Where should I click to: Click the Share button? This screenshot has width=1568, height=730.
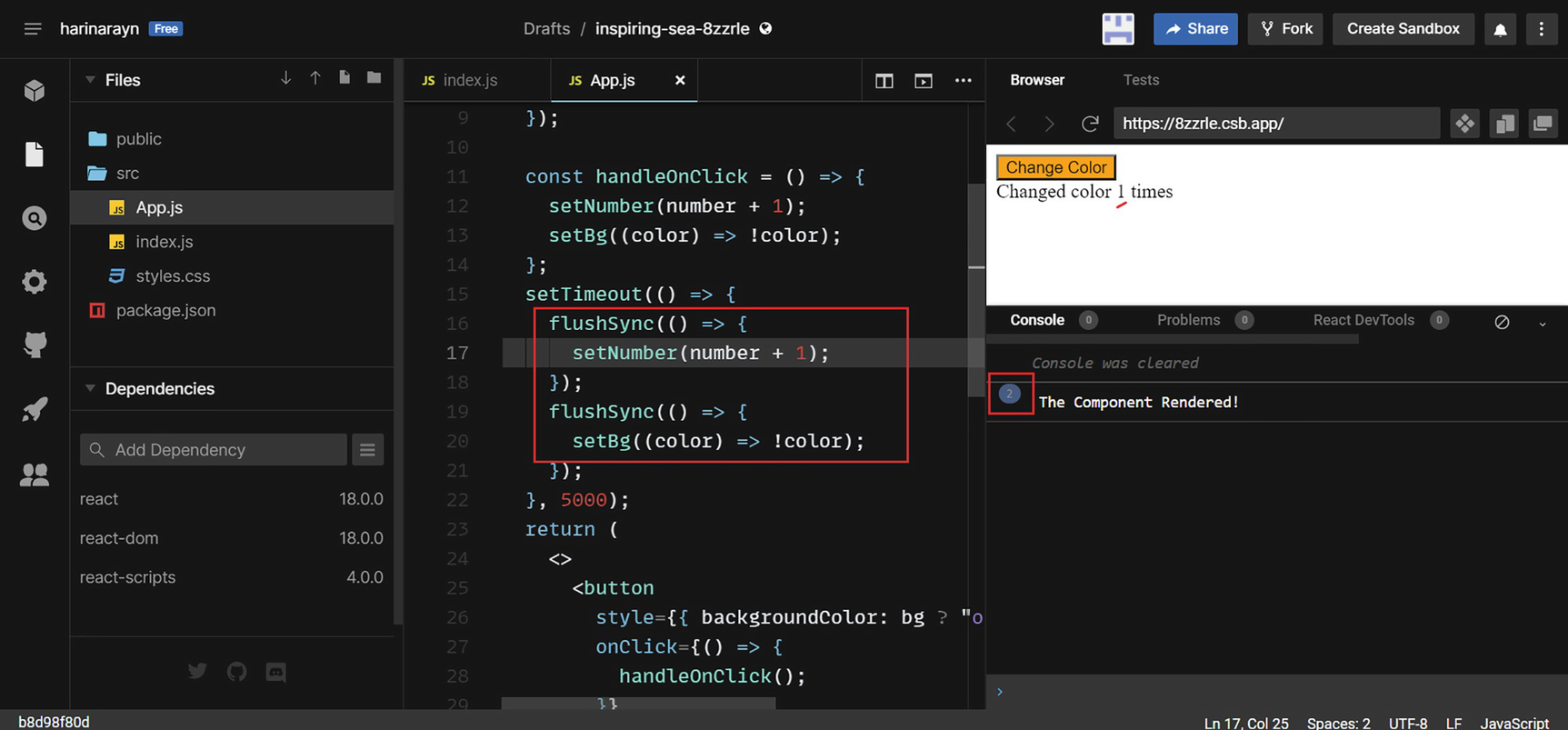[1195, 29]
